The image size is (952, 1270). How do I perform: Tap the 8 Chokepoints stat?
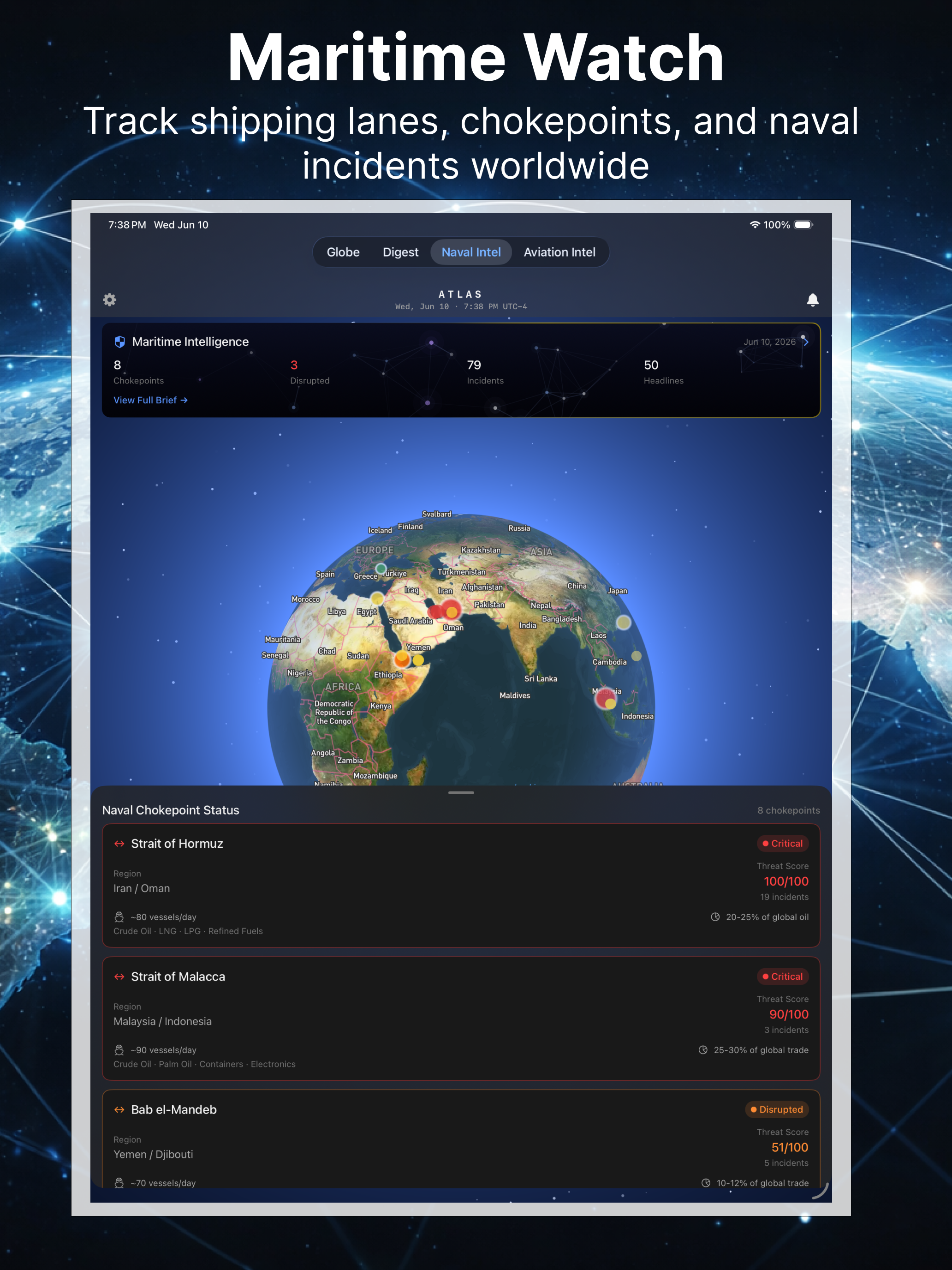pos(138,372)
